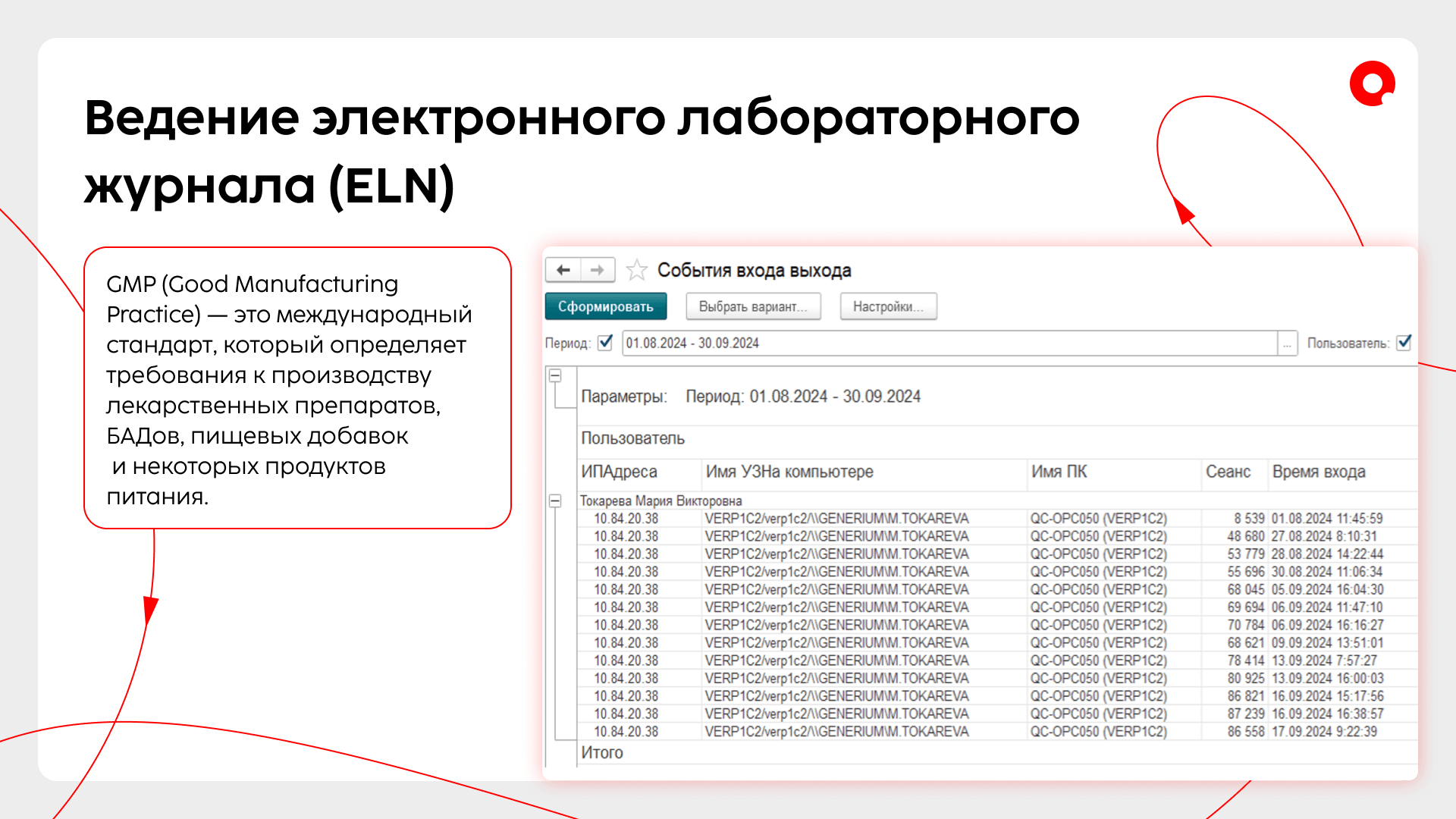
Task: Open the Выбрать вариант dialog
Action: 753,306
